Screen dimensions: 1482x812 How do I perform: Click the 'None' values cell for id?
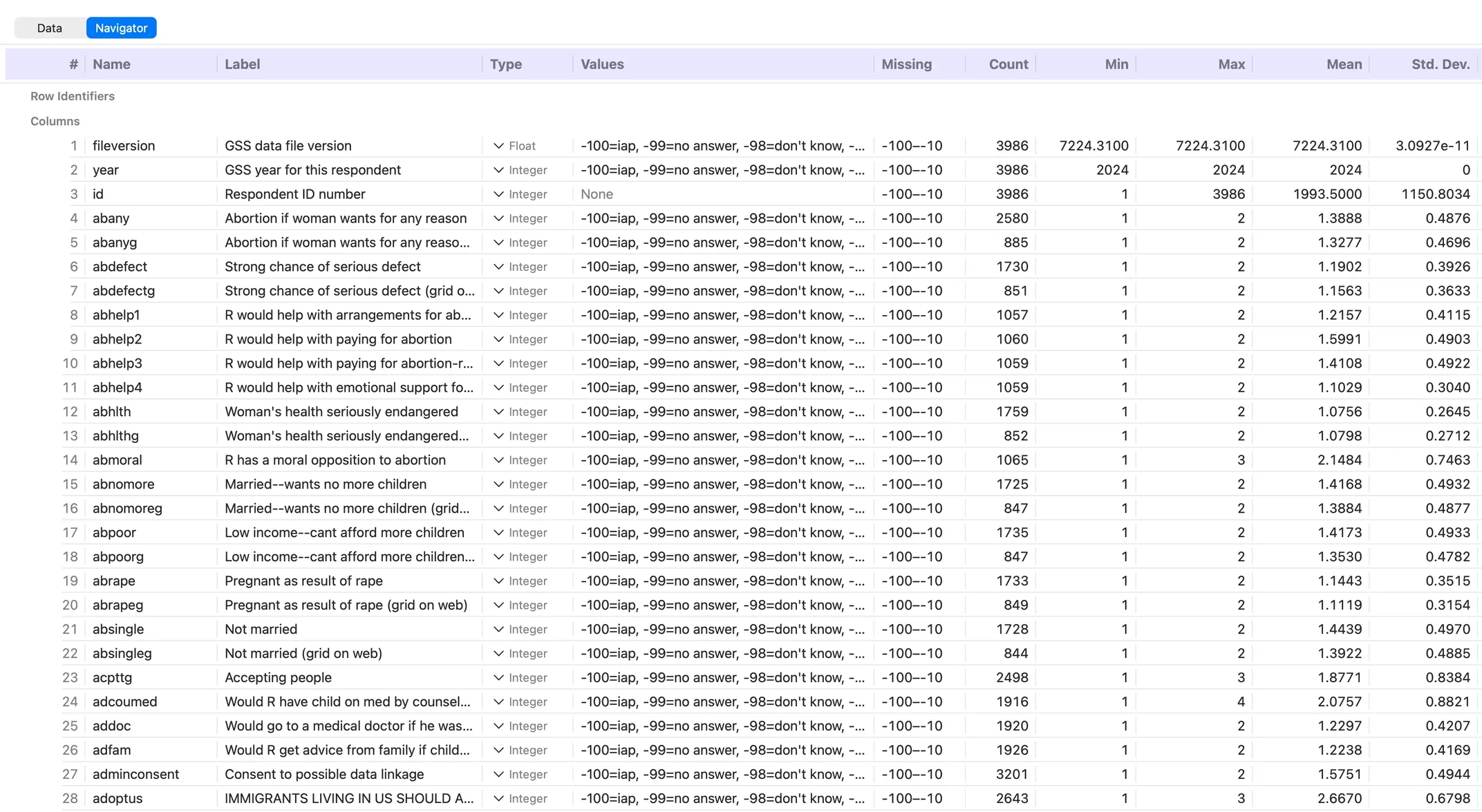pos(597,194)
